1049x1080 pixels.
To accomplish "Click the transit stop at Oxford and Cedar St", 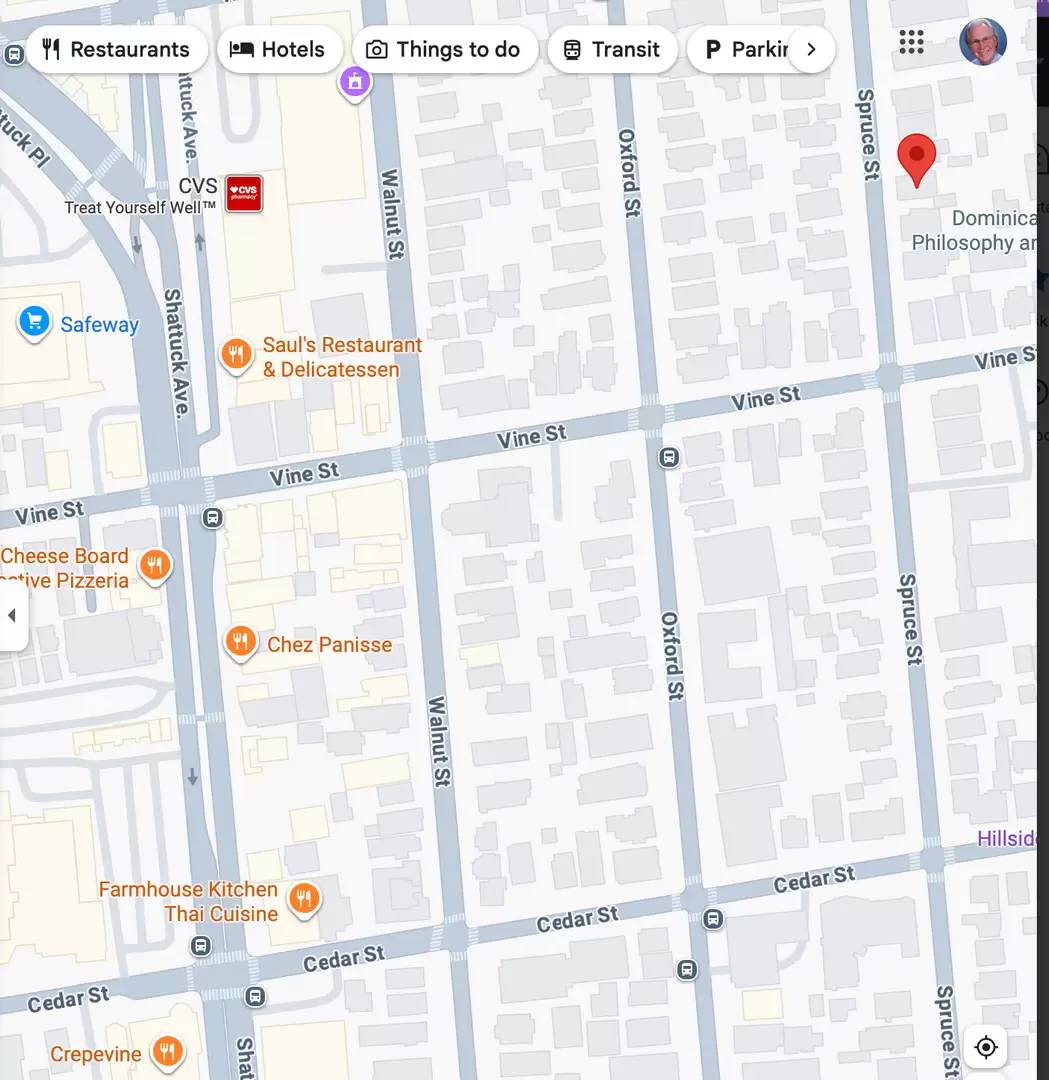I will click(x=714, y=919).
